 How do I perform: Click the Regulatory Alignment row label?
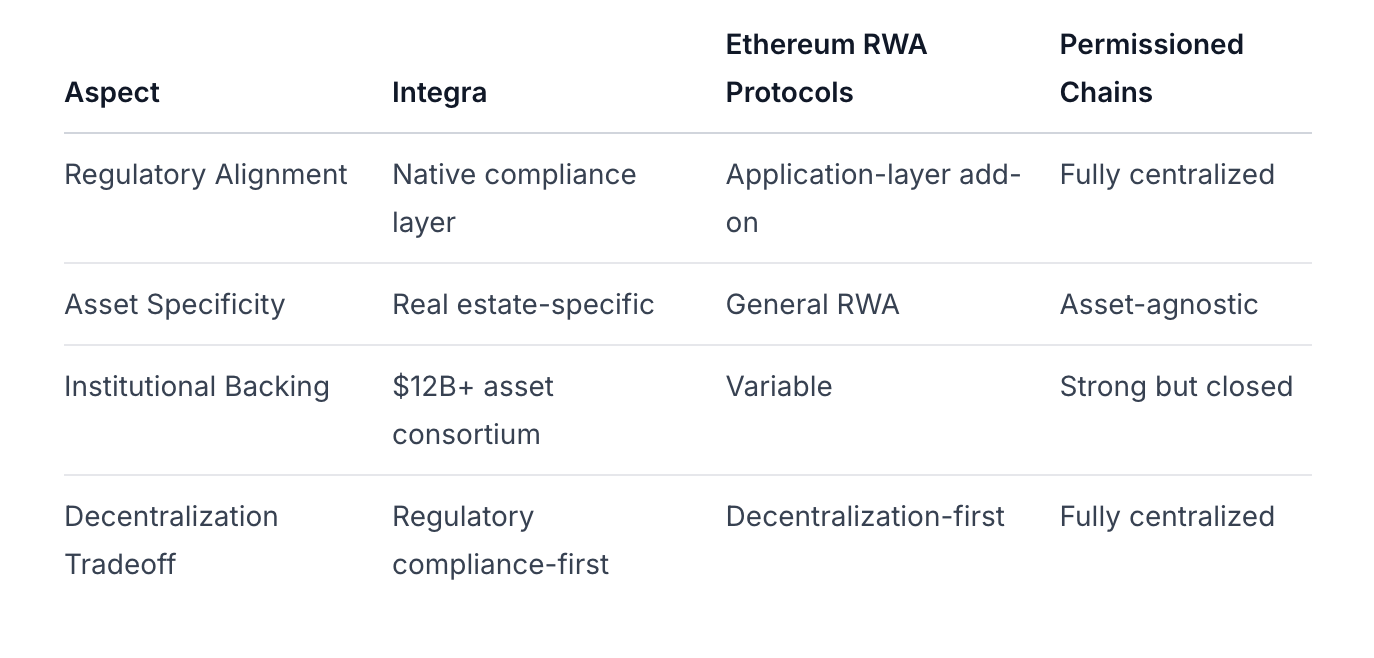pos(205,174)
